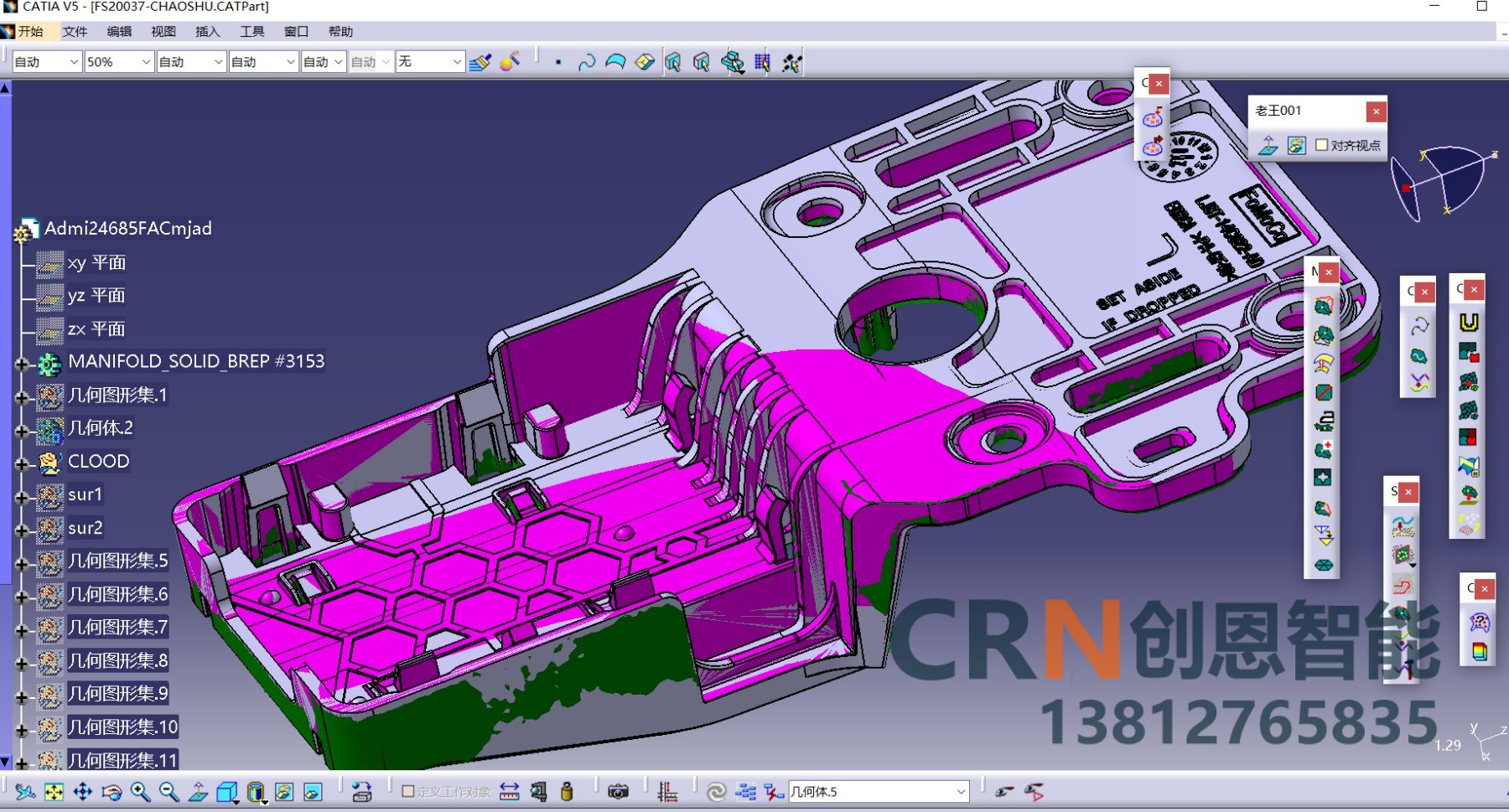
Task: Select 几何图形集.10 in the tree
Action: tap(123, 727)
